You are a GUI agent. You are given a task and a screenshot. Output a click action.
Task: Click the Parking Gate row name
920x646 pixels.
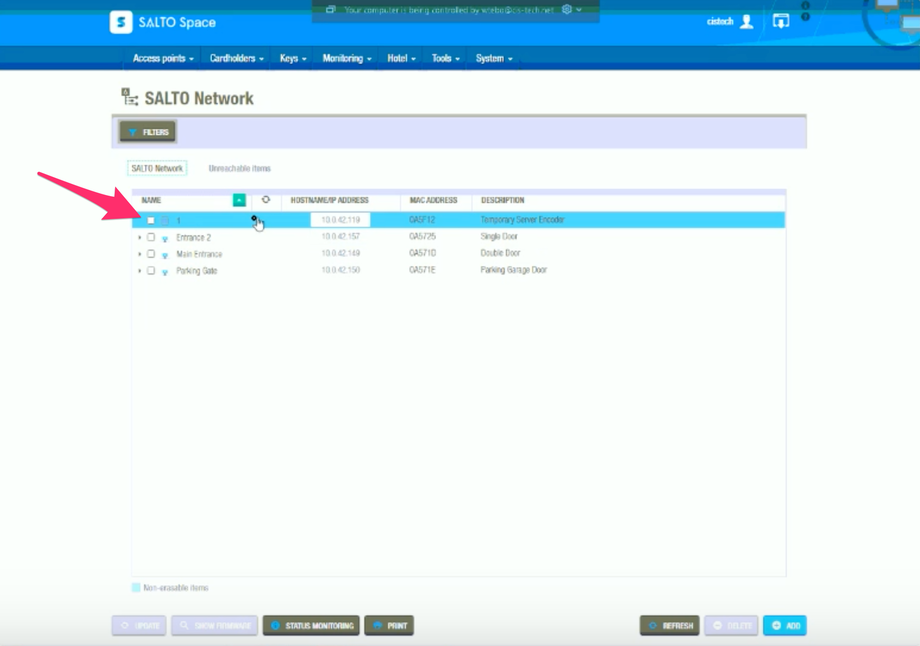(197, 270)
